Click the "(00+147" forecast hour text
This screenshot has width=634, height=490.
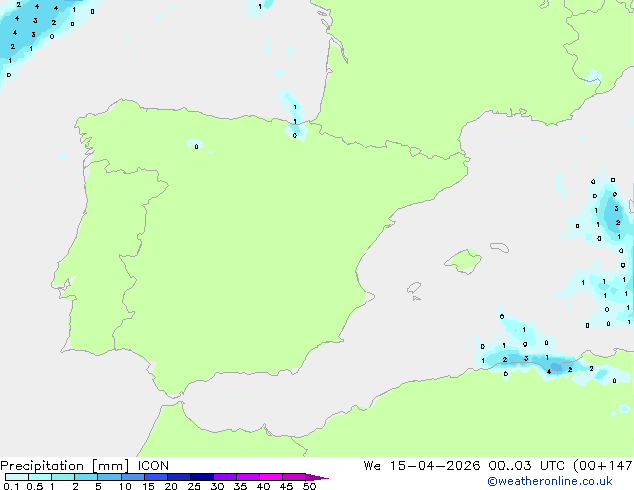pyautogui.click(x=603, y=466)
